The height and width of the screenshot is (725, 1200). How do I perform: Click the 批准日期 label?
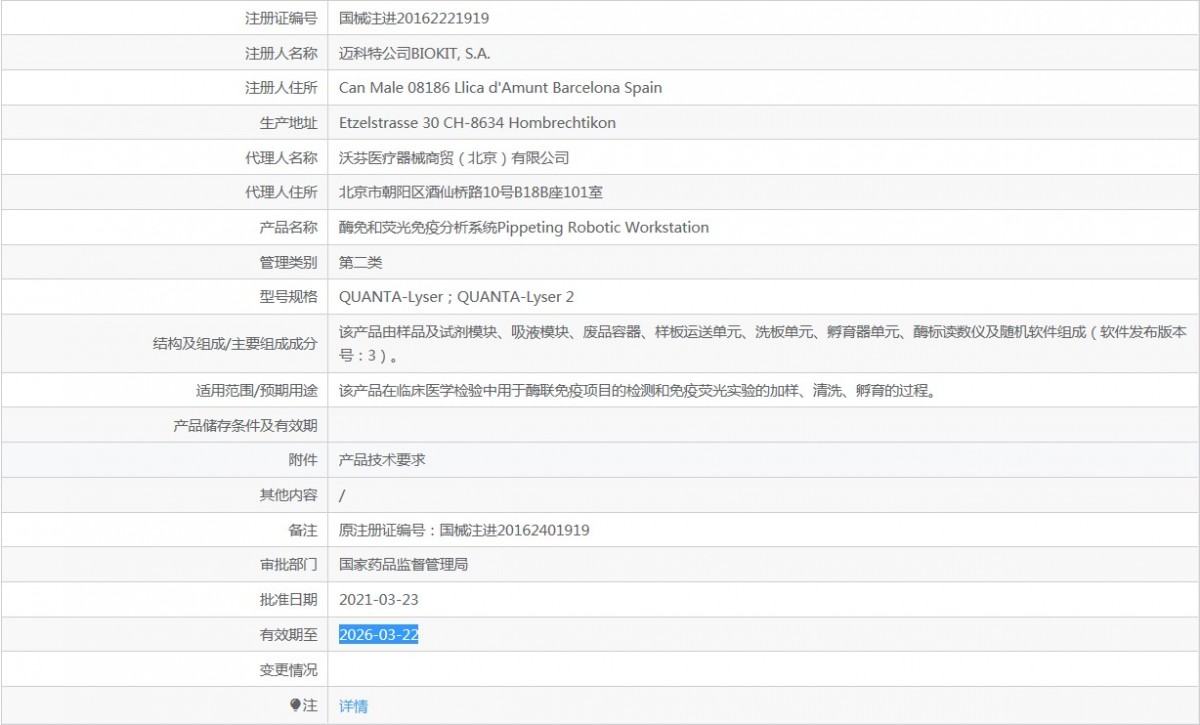(288, 600)
